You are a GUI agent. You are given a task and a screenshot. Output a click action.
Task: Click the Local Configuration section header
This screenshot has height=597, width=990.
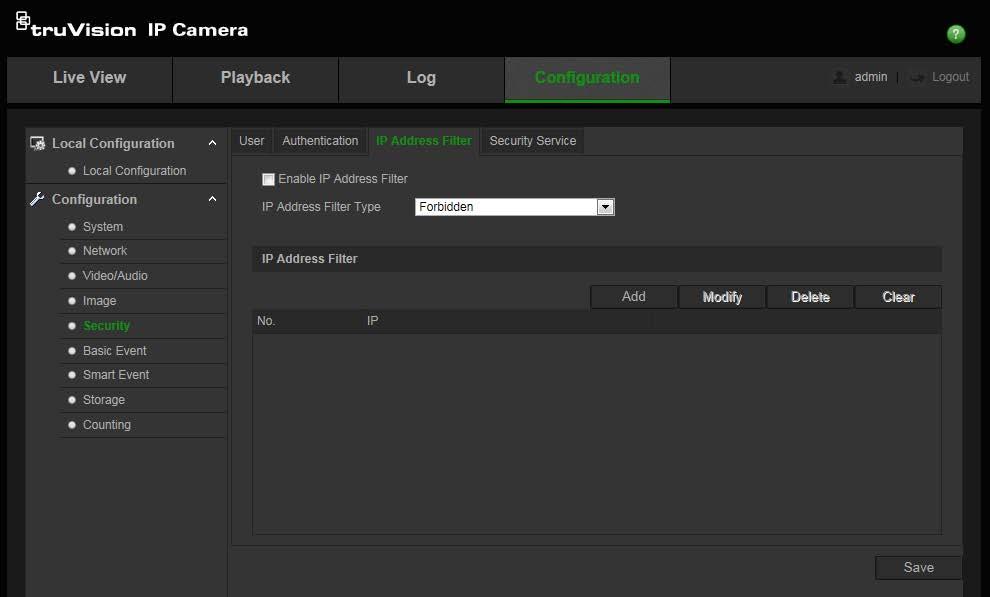pos(113,144)
